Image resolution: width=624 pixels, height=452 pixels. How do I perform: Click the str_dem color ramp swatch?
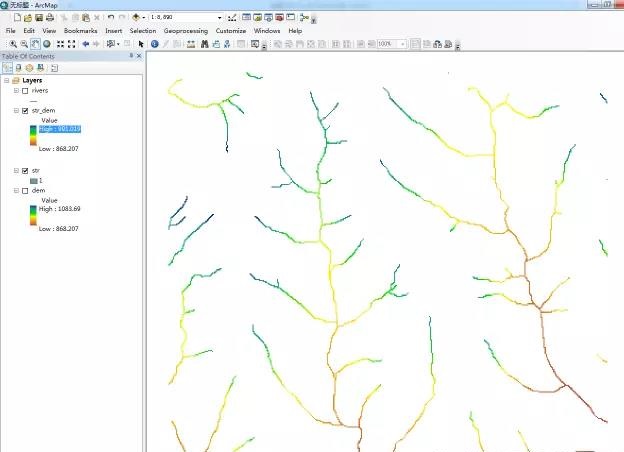click(33, 136)
